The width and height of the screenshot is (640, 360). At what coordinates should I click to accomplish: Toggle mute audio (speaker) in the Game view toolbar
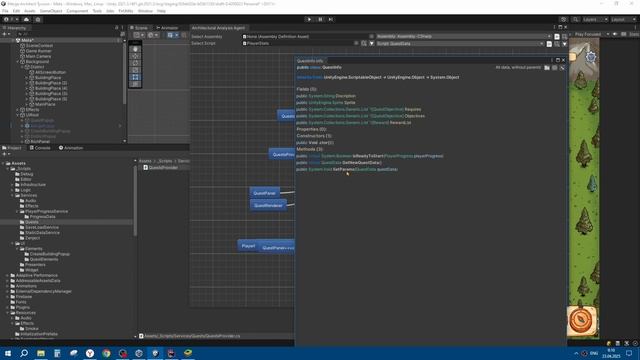tap(616, 34)
